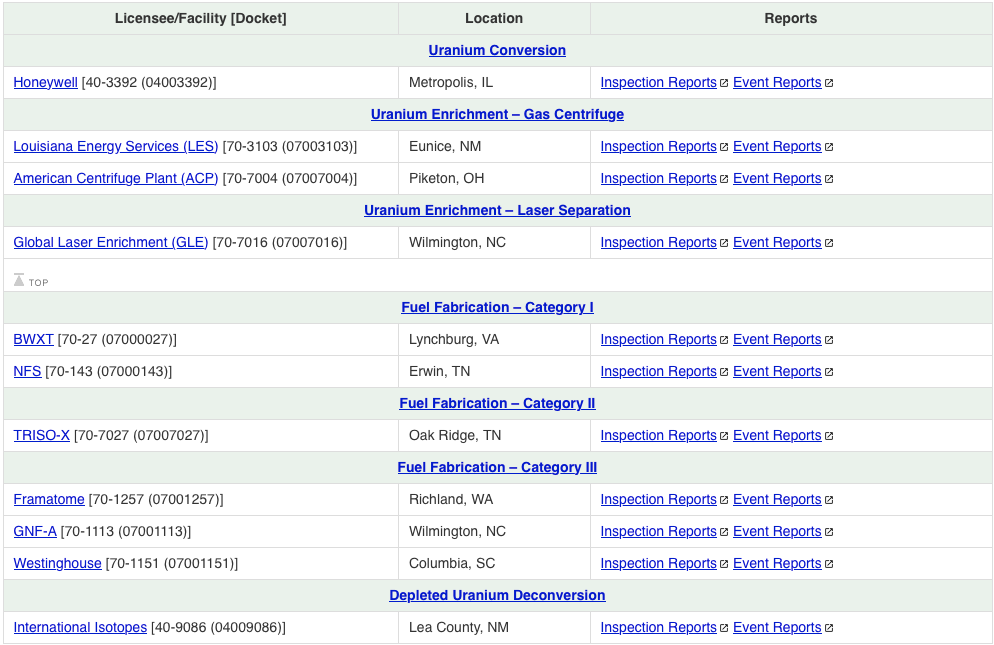Screen dimensions: 994x645
Task: Open the NFS facility link
Action: [27, 371]
